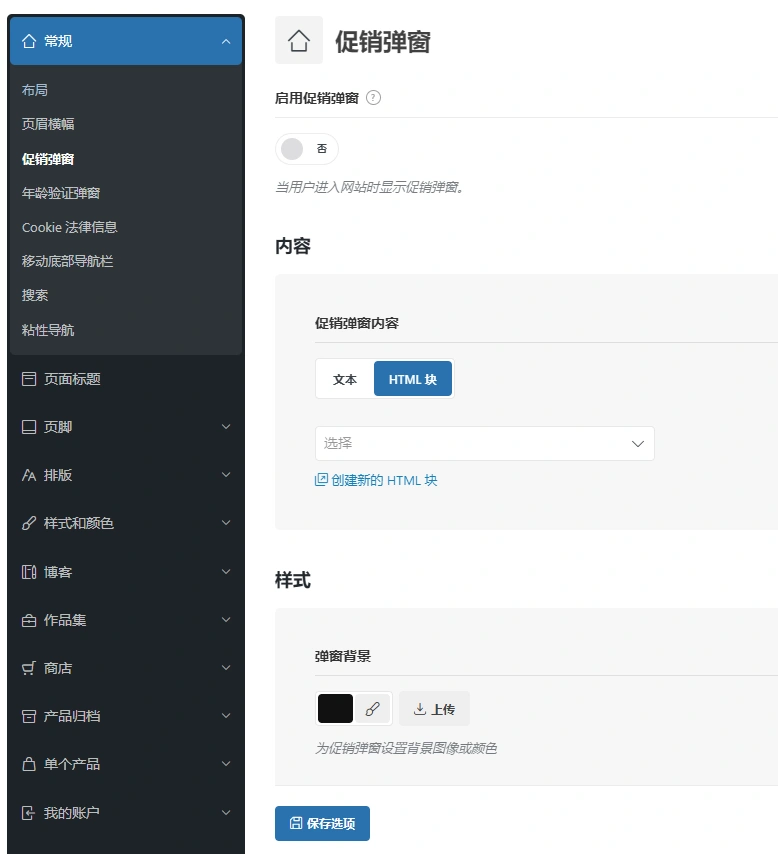Toggle the 启用促销弹窗 switch on
The image size is (778, 854).
[x=307, y=149]
